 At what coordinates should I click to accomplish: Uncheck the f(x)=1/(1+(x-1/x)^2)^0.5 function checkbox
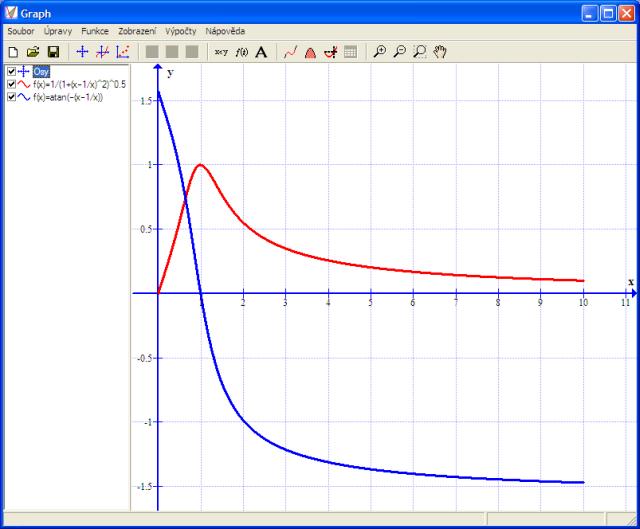[11, 85]
